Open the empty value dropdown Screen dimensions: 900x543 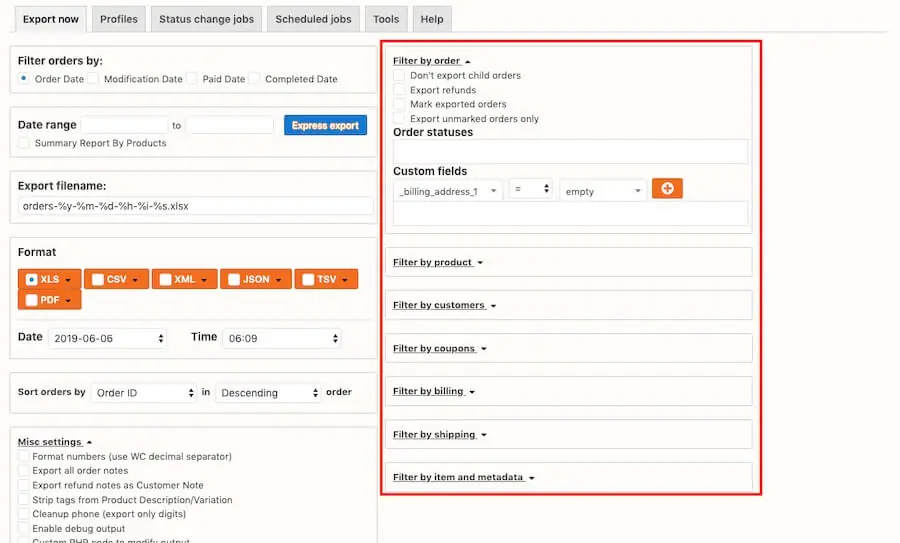click(603, 191)
